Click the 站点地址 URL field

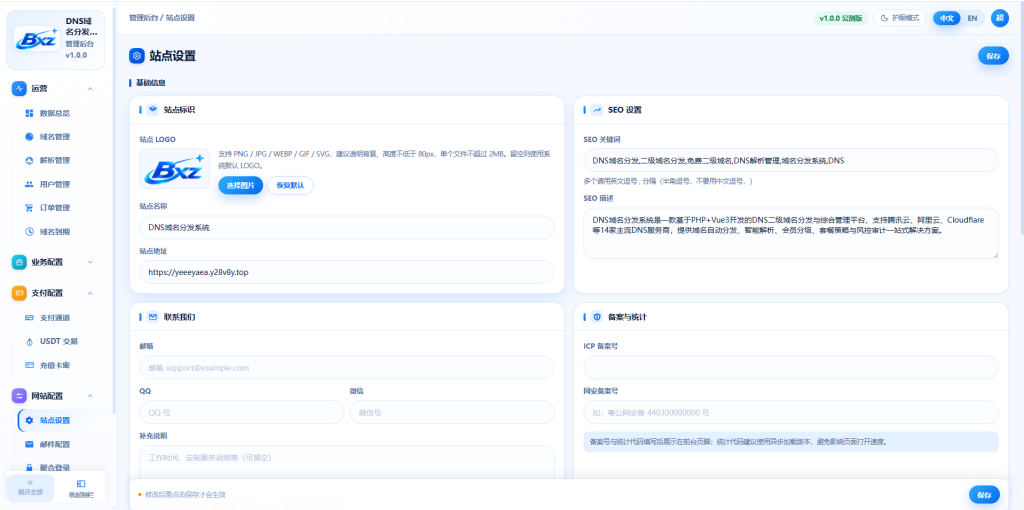pos(347,272)
